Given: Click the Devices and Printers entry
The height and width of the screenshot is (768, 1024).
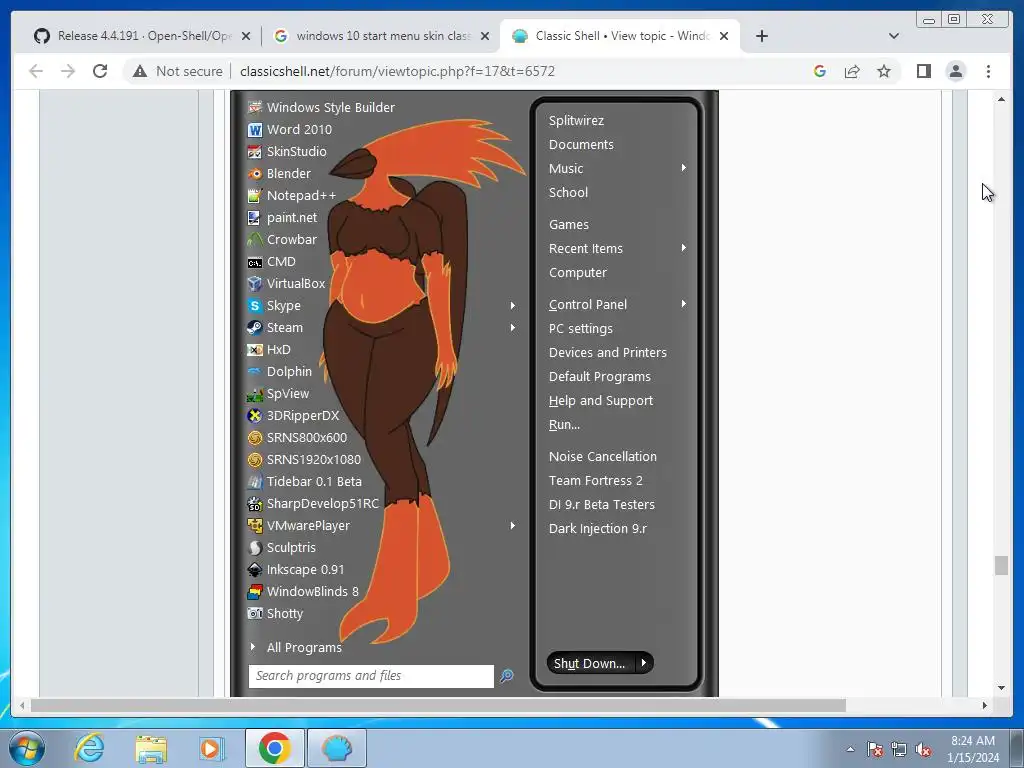Looking at the screenshot, I should pyautogui.click(x=607, y=353).
